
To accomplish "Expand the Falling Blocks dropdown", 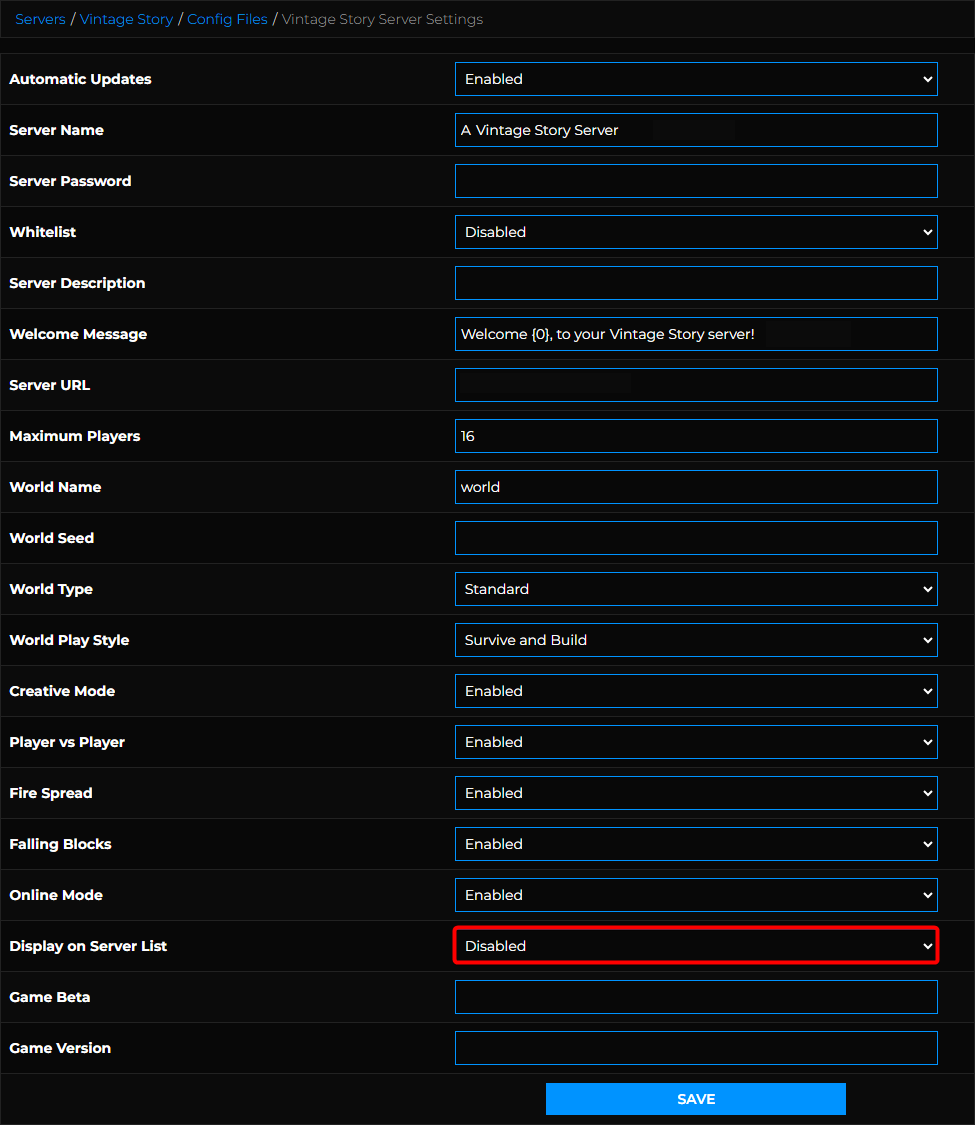I will [695, 844].
